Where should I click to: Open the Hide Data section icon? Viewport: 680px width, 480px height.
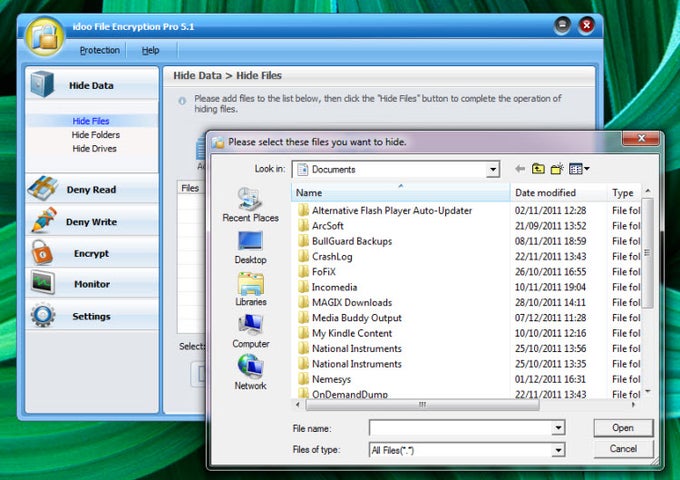42,84
